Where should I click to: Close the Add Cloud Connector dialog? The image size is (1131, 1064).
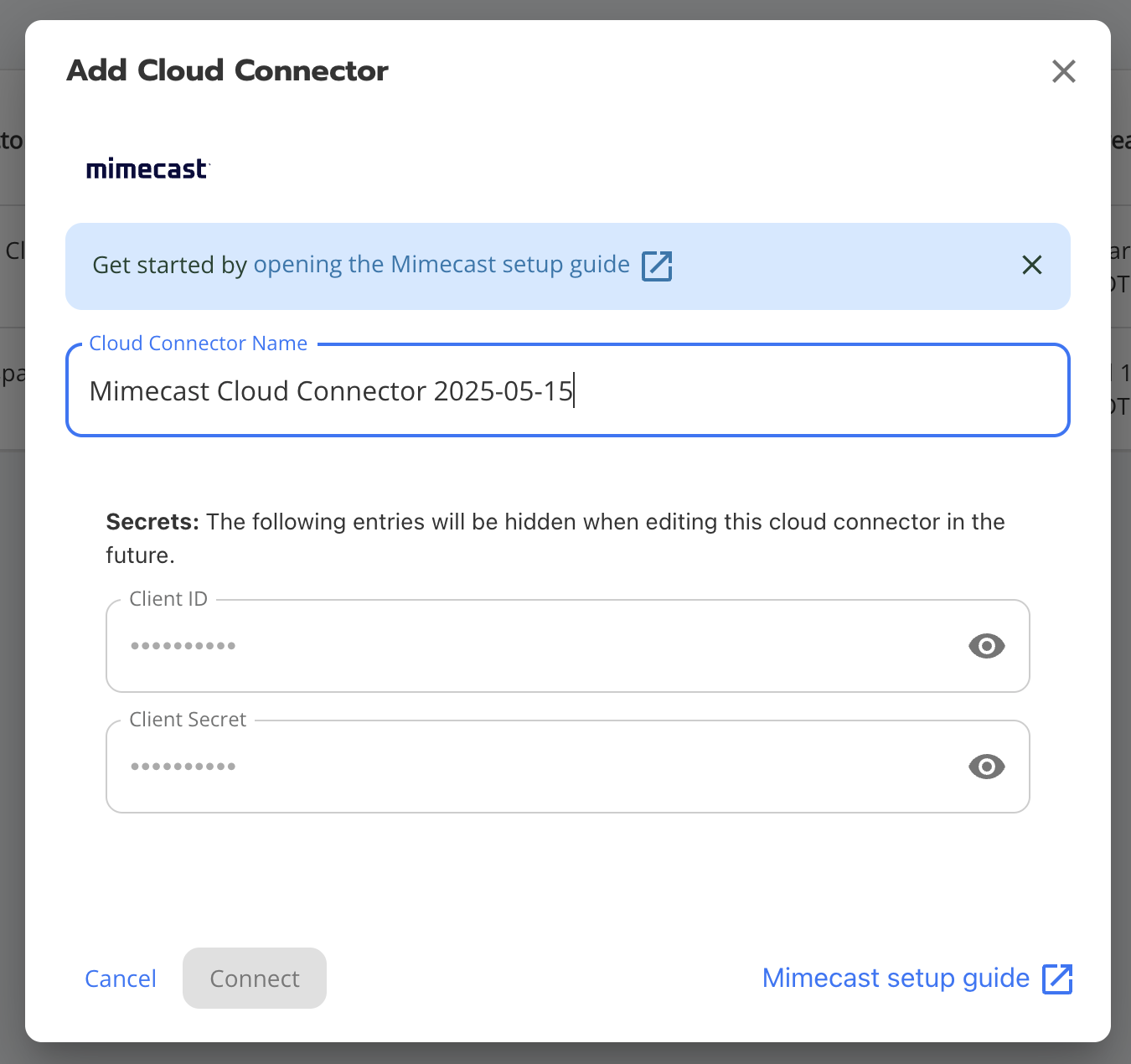pyautogui.click(x=1063, y=71)
